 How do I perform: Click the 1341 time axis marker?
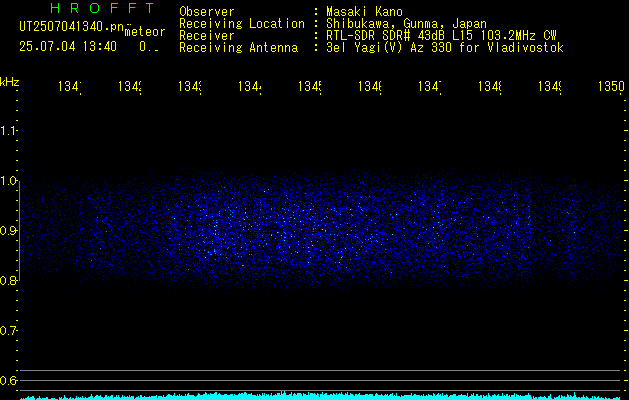coord(70,87)
